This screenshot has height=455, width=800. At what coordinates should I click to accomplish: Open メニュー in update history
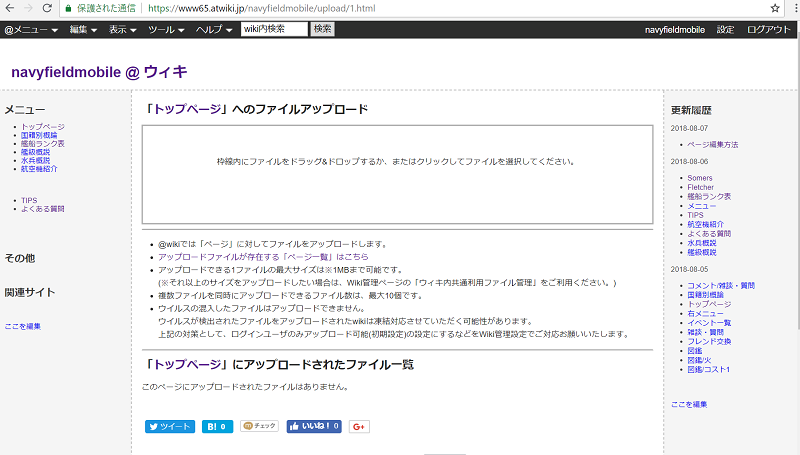point(702,206)
